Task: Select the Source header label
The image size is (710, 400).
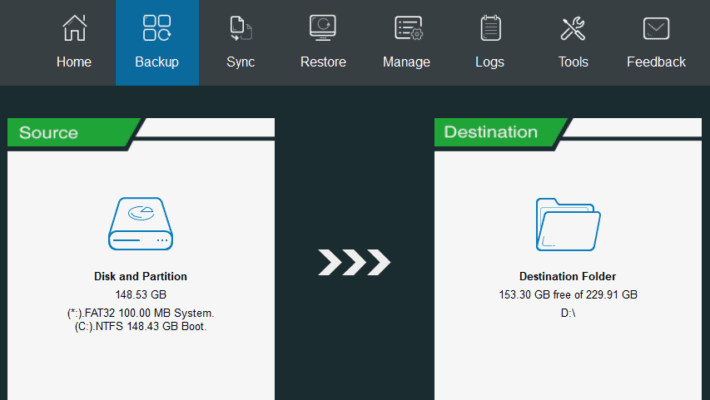Action: click(x=48, y=133)
